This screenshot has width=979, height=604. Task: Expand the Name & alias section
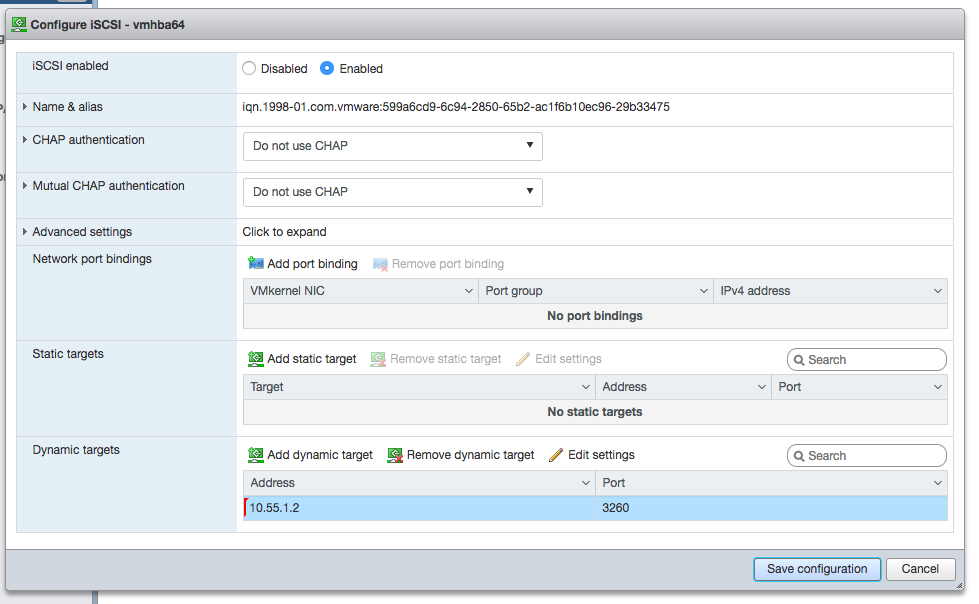pos(24,107)
